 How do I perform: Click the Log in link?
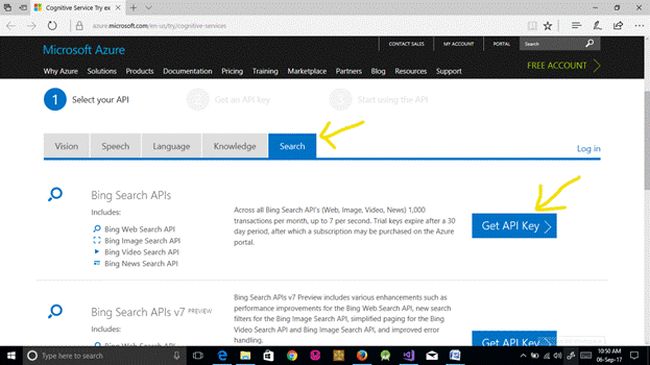pos(588,148)
